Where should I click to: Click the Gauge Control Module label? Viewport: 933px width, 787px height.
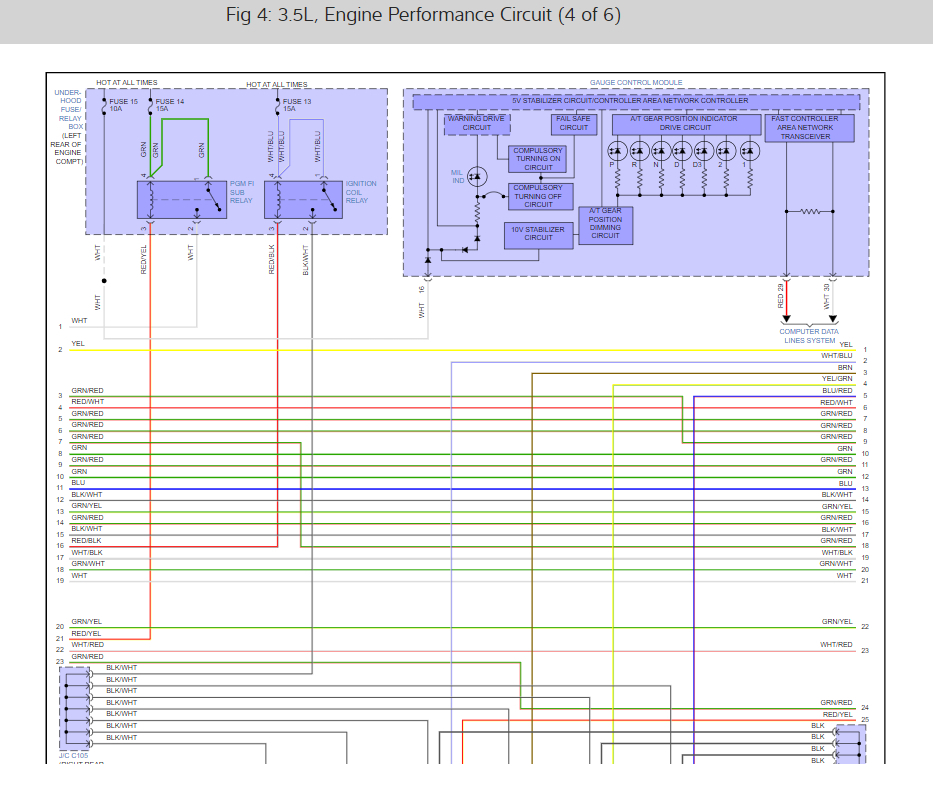636,83
